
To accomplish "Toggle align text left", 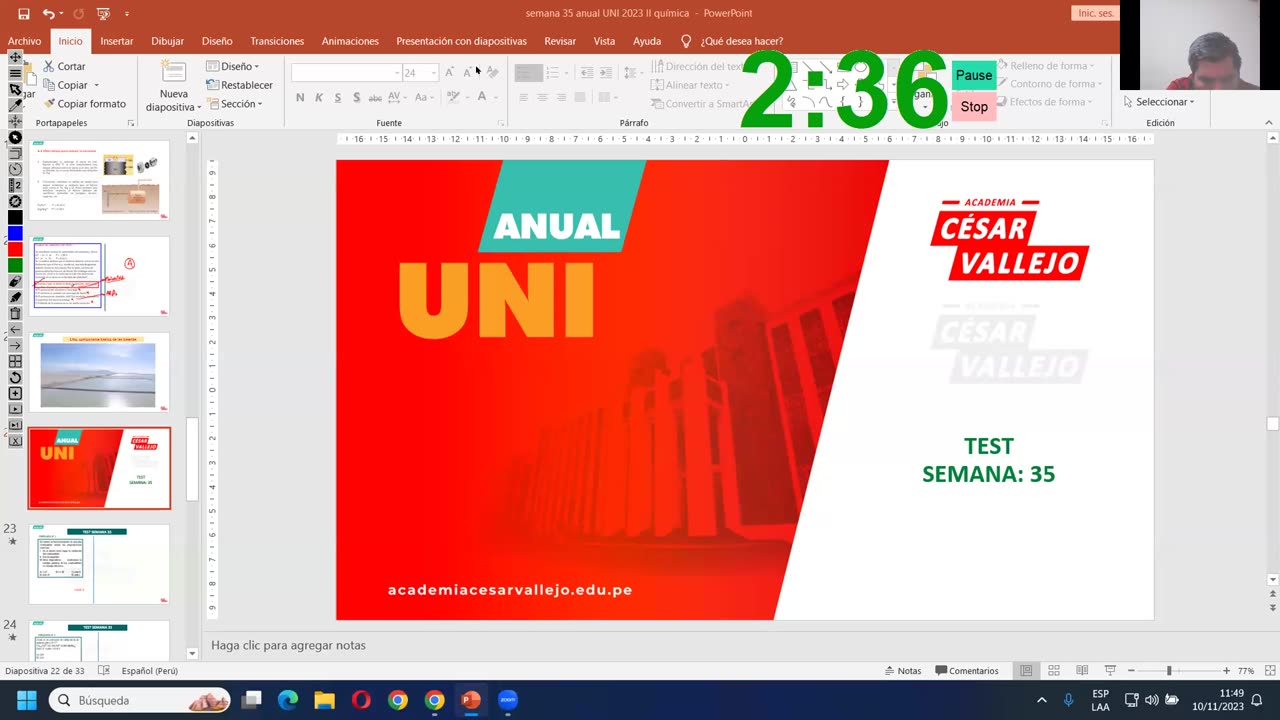I will 523,97.
